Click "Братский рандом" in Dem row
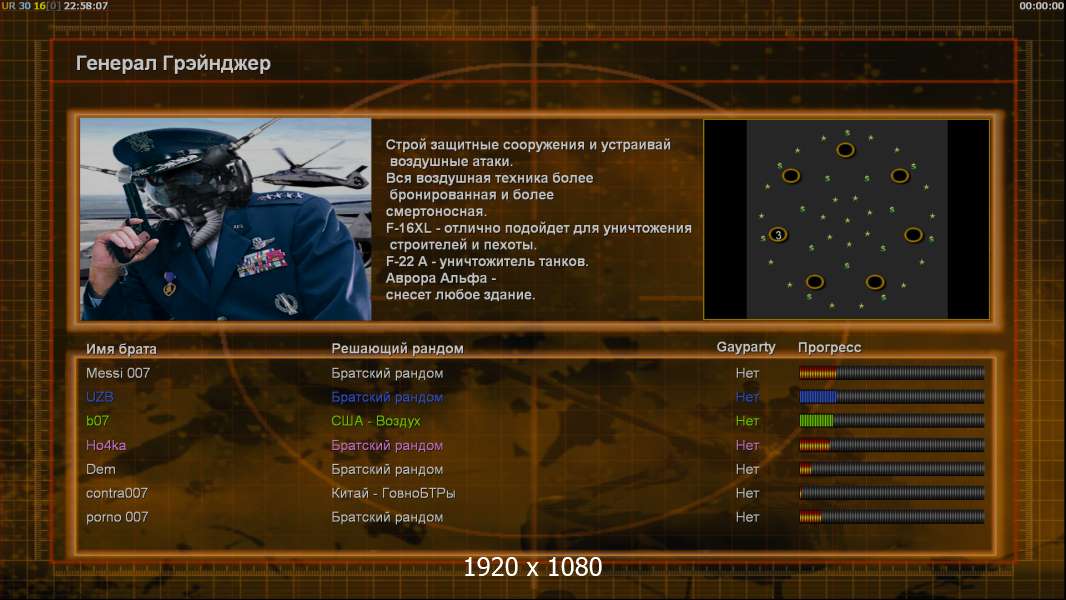 (387, 469)
